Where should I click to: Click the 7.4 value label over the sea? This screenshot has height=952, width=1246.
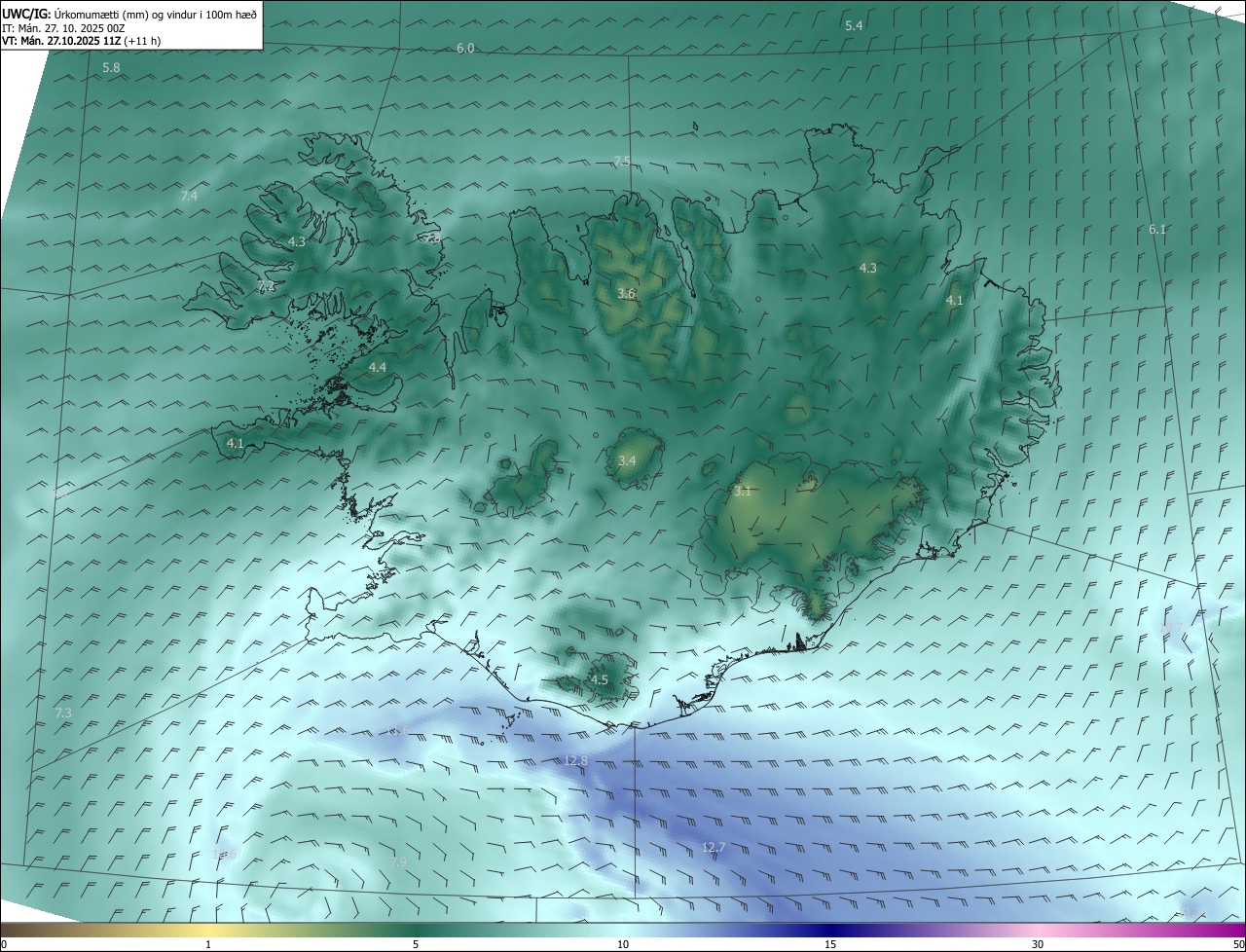pos(189,196)
